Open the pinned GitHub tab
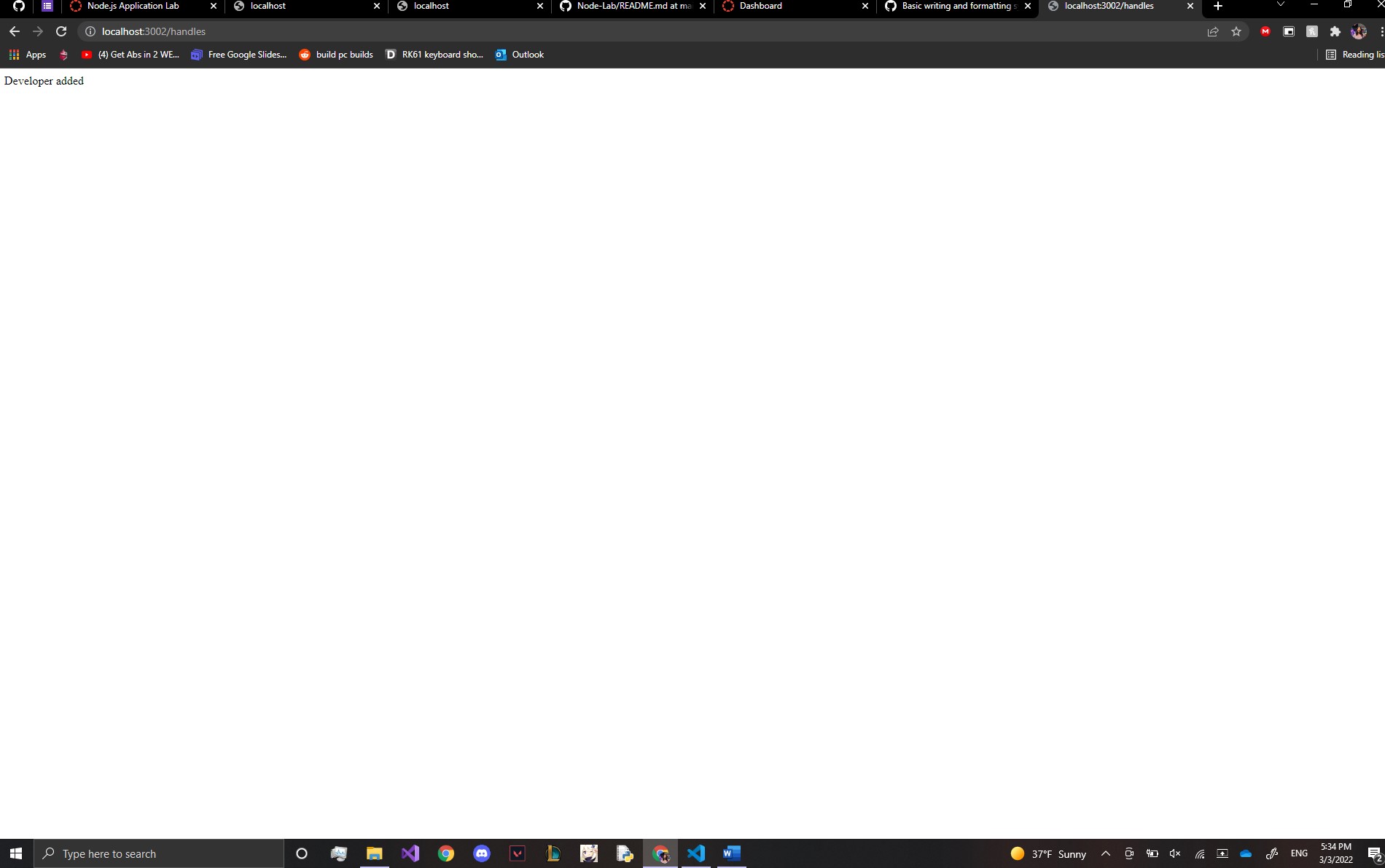The height and width of the screenshot is (868, 1385). tap(19, 6)
